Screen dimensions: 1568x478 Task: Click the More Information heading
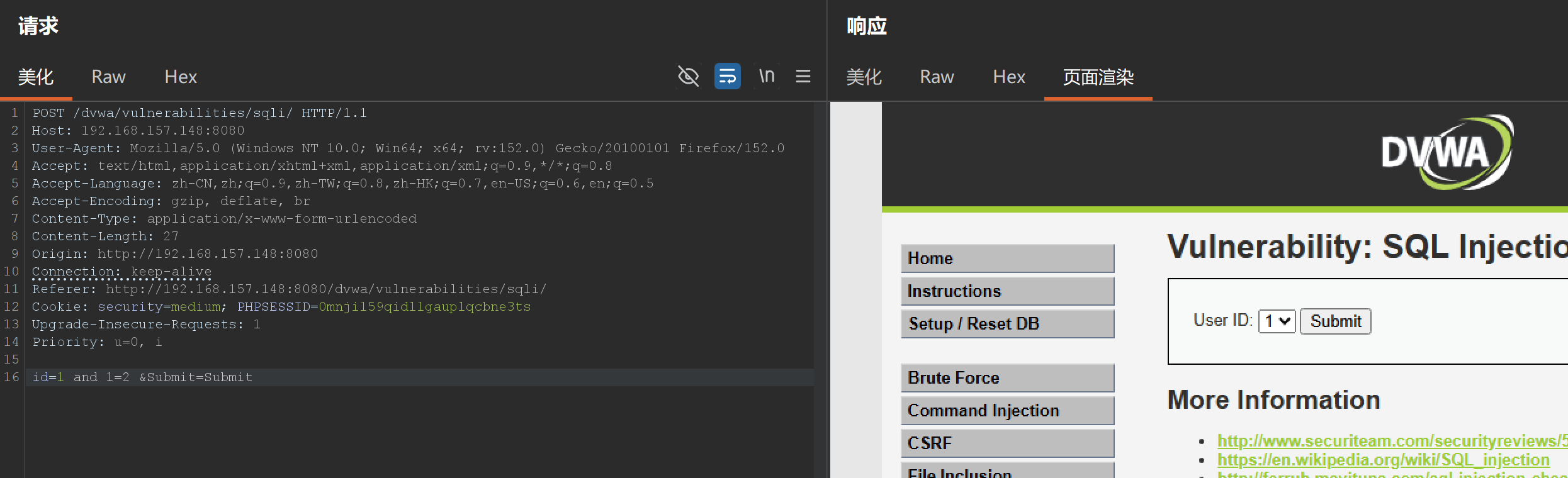[x=1273, y=400]
